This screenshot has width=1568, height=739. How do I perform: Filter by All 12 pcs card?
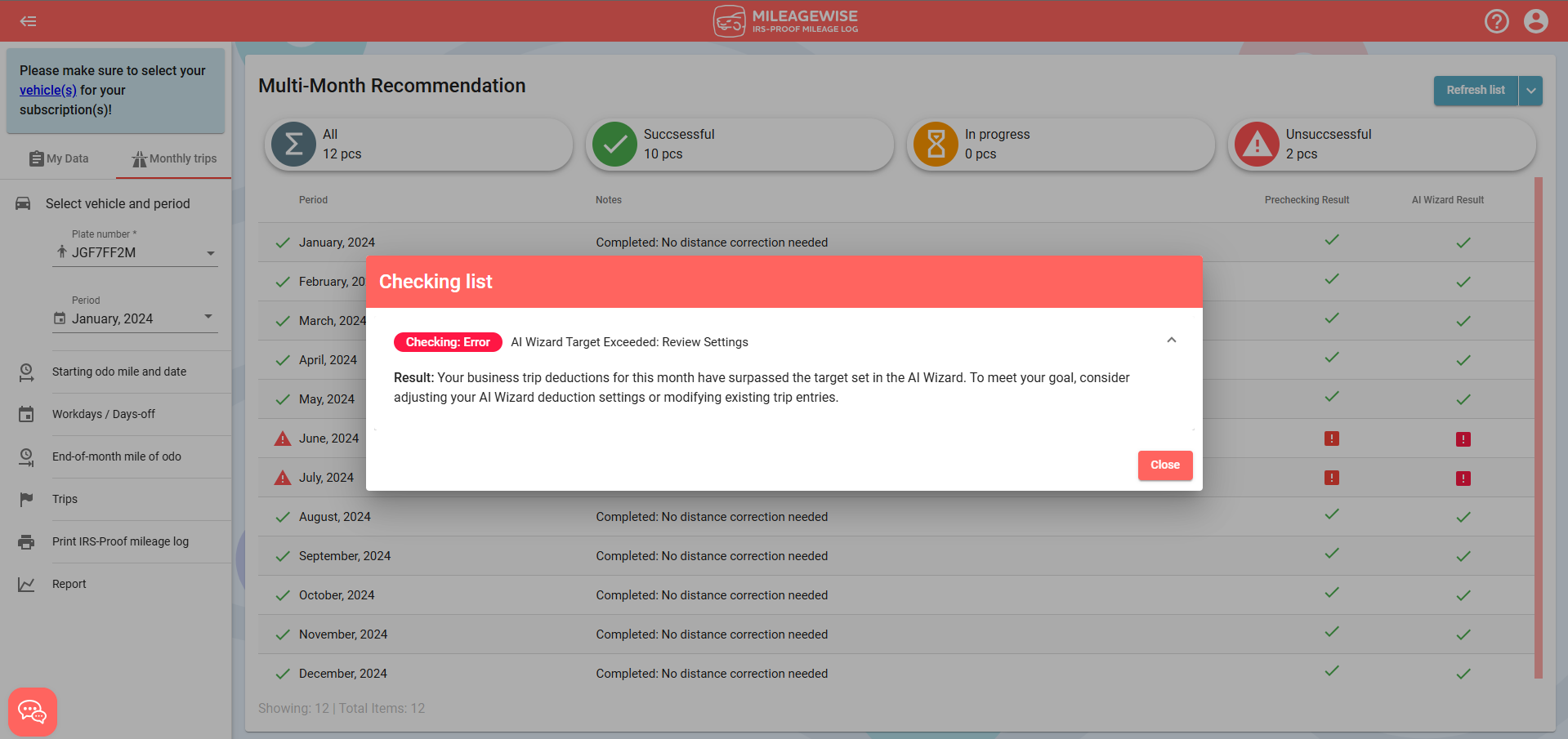click(x=418, y=145)
